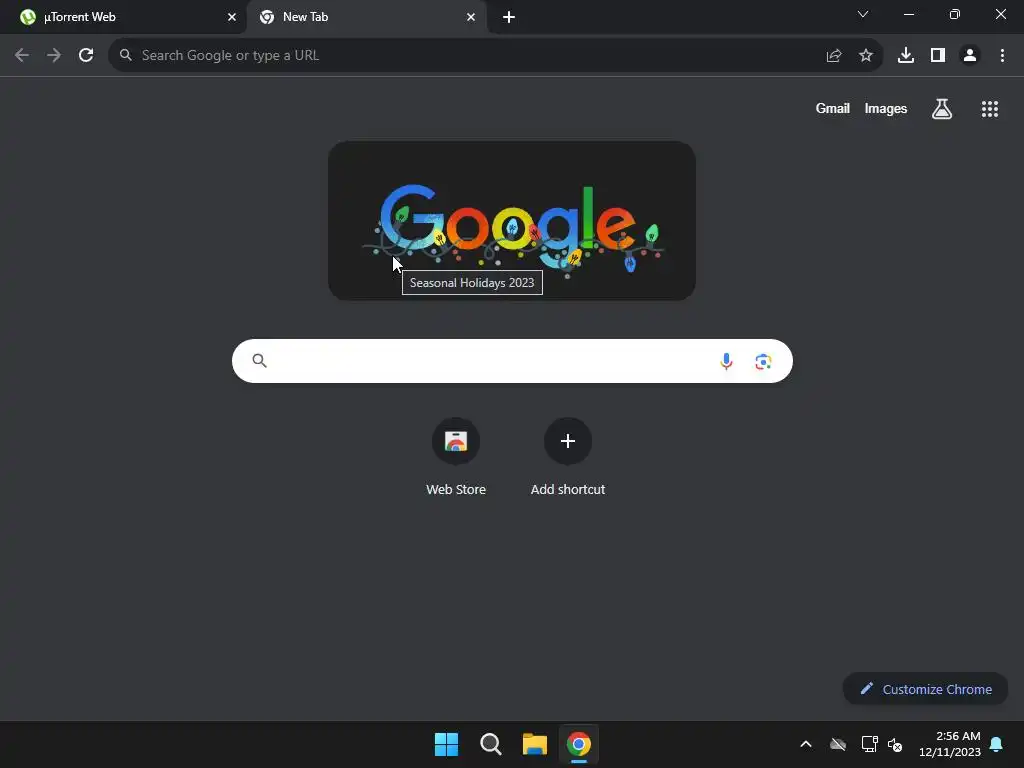
Task: Share this page via share icon
Action: [x=834, y=56]
